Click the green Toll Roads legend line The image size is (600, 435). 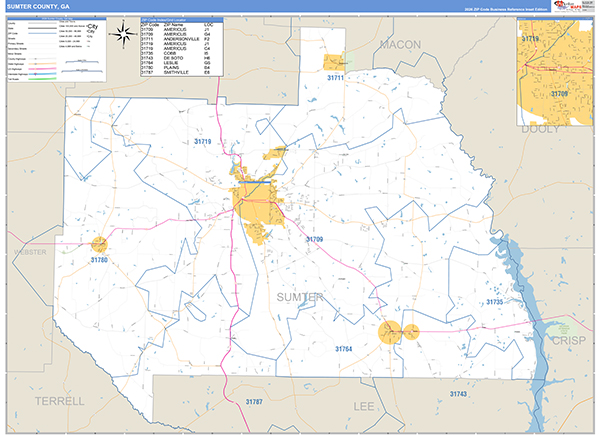click(x=42, y=79)
